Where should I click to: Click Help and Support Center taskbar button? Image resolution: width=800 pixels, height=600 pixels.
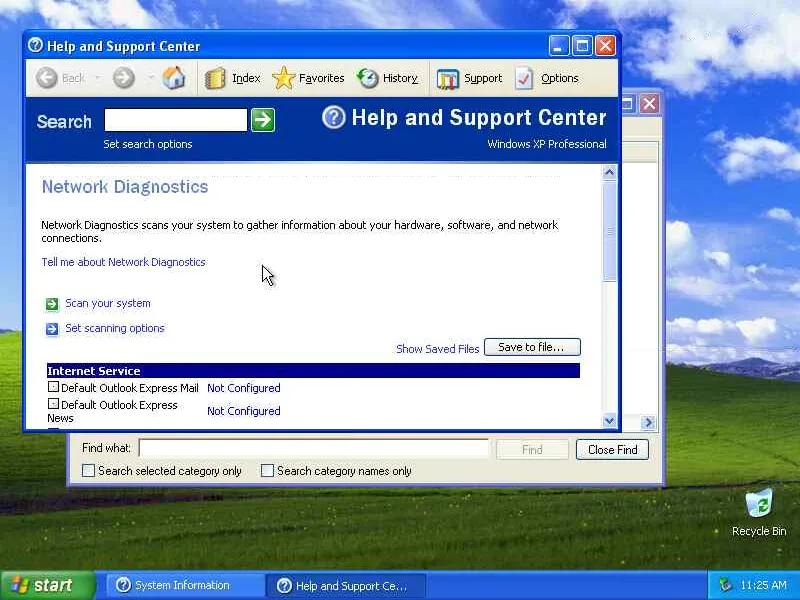(347, 585)
